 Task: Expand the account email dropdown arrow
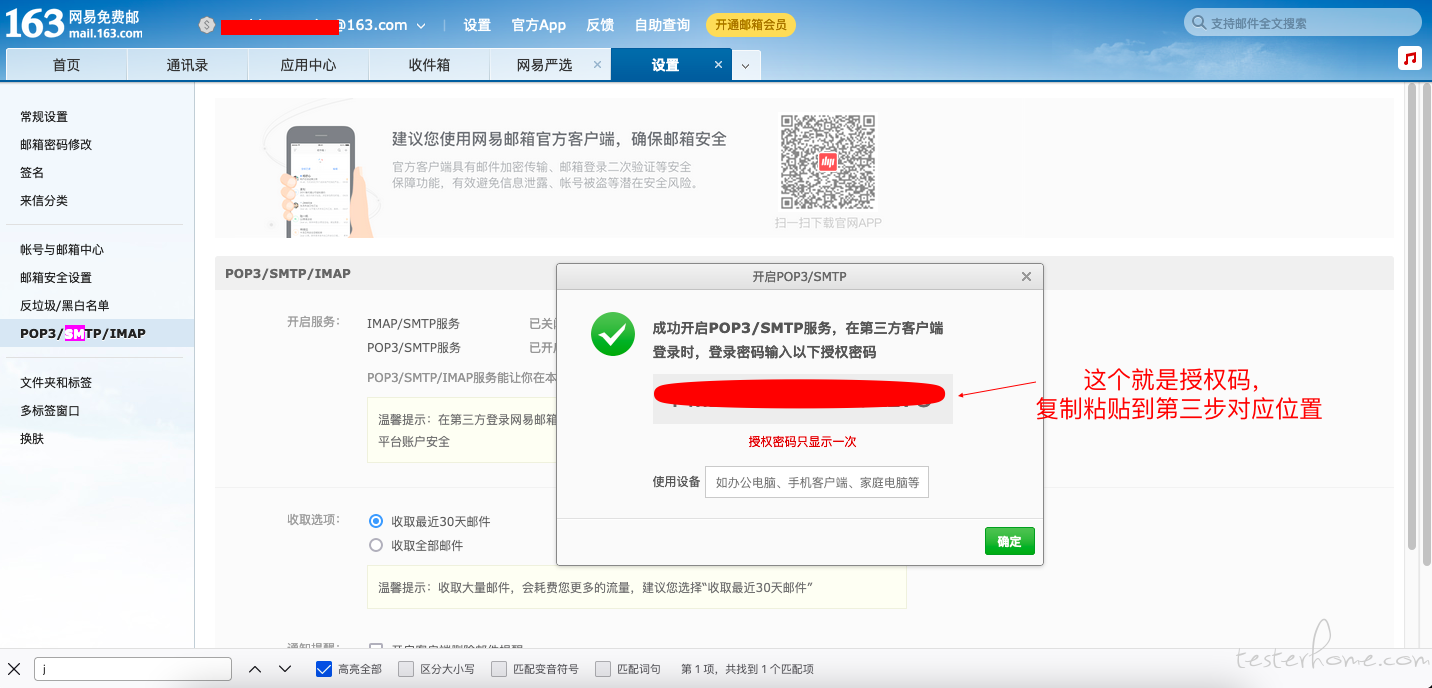click(421, 25)
